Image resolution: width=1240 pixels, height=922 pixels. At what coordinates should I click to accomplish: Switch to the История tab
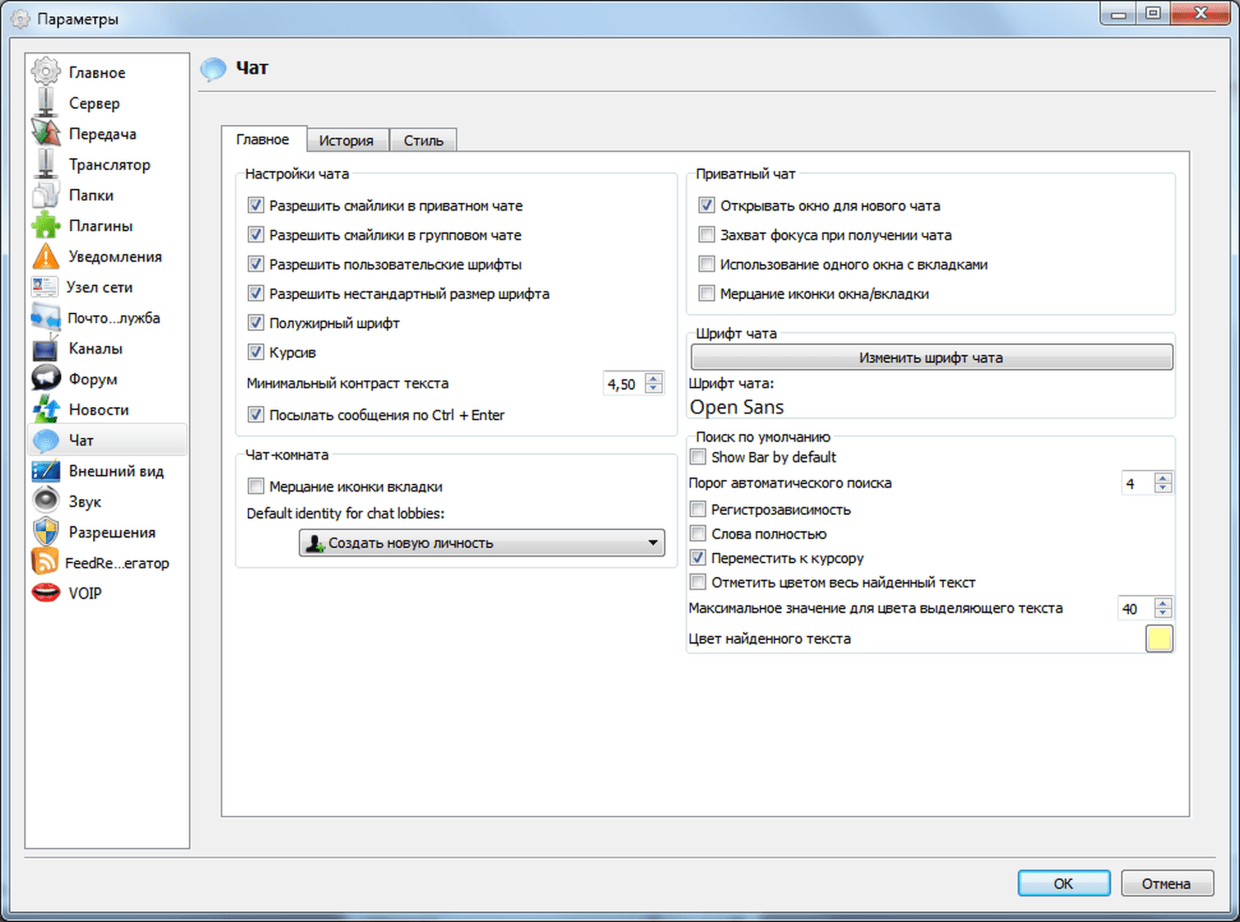346,141
